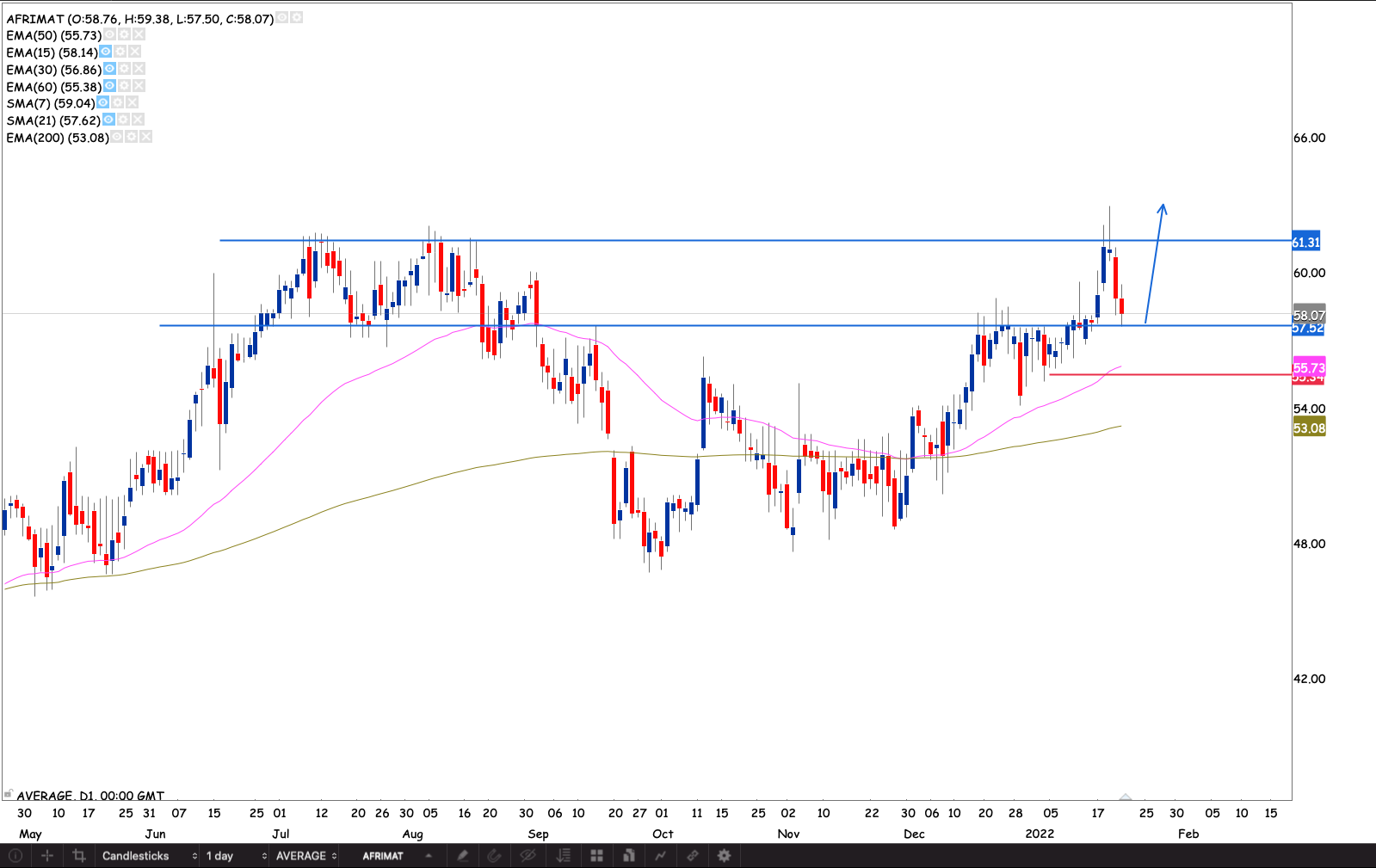Screen dimensions: 1376x868
Task: Click the grid layout icon
Action: [596, 856]
